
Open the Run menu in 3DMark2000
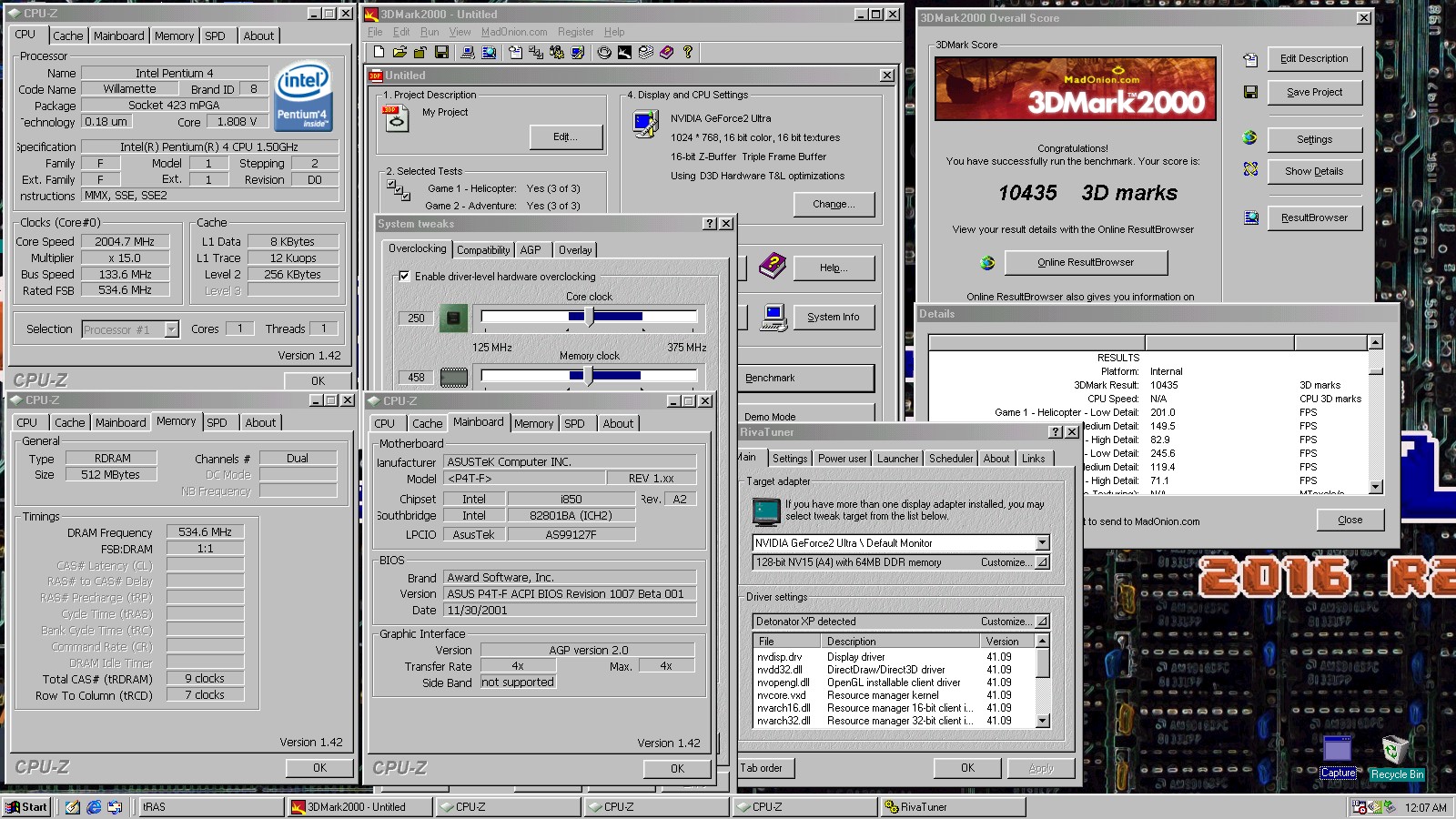tap(430, 32)
